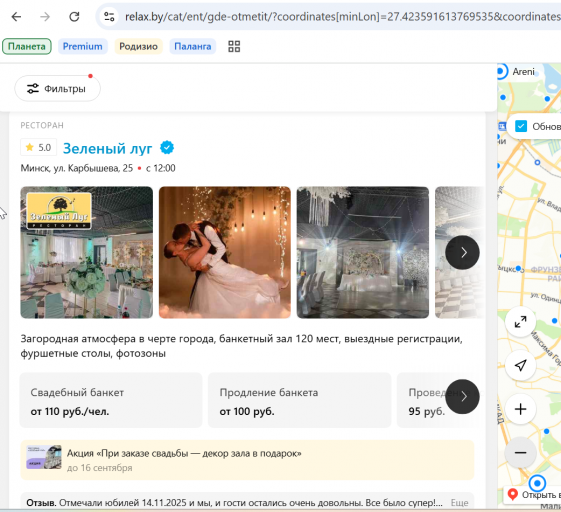This screenshot has width=561, height=512.
Task: Click the opening time с 12:00
Action: coord(161,168)
